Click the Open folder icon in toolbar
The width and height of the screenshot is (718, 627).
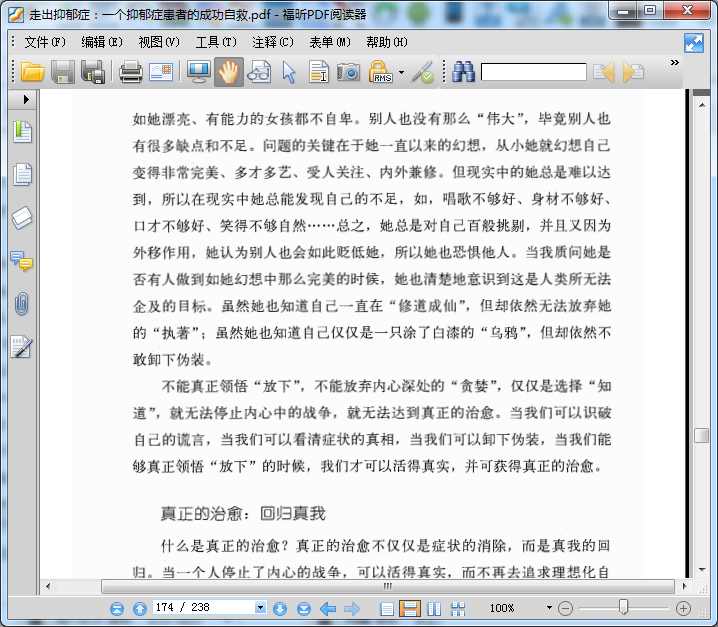pos(33,72)
